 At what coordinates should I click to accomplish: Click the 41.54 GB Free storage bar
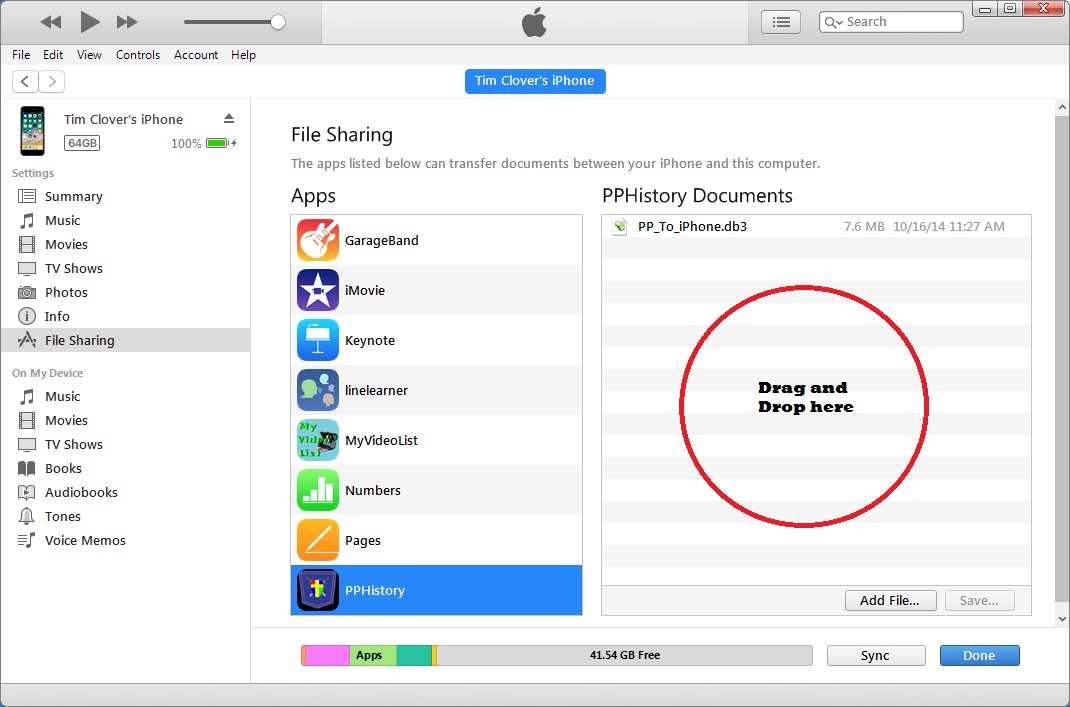pyautogui.click(x=624, y=656)
